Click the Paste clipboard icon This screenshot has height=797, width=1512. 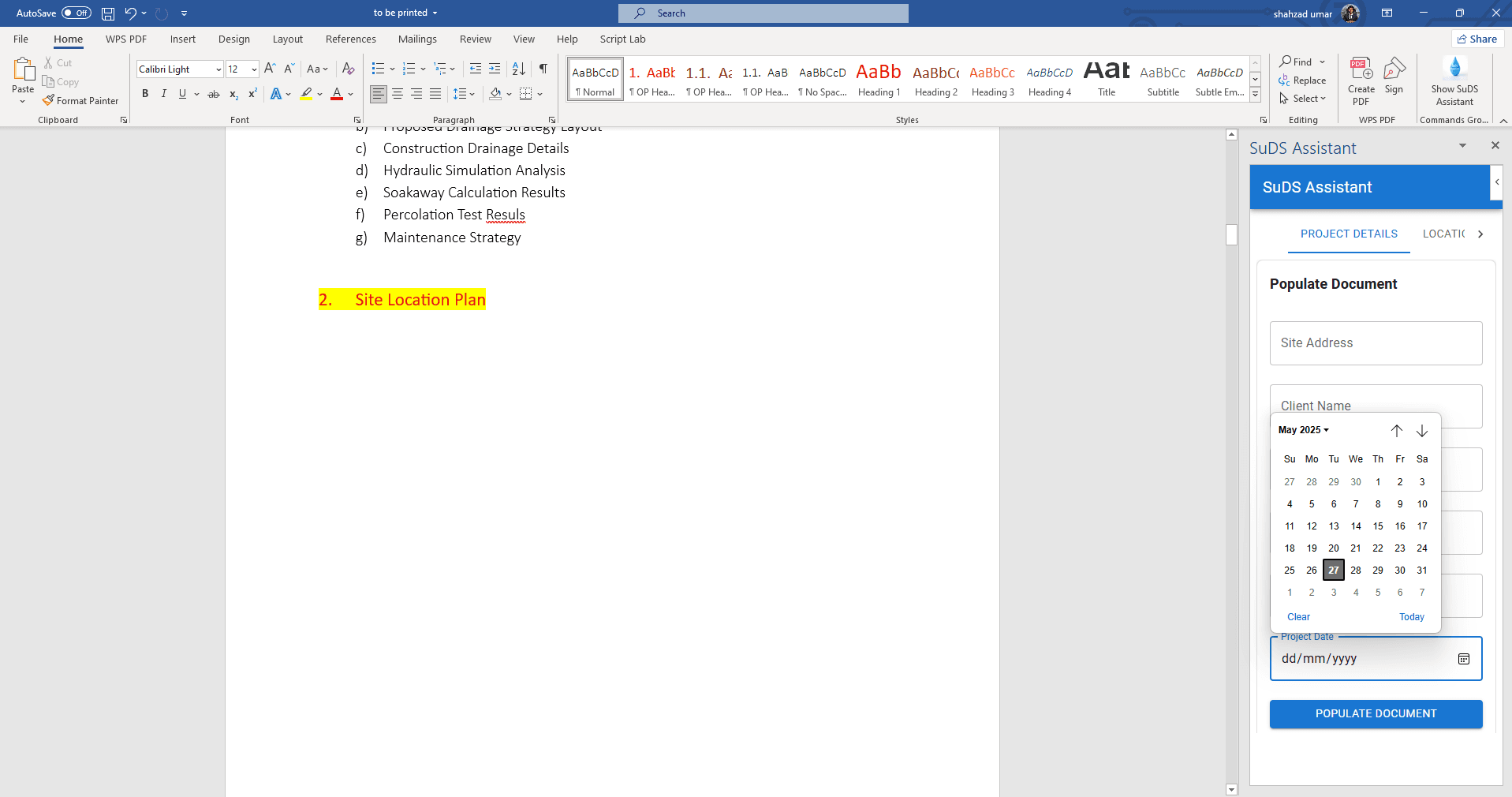(x=23, y=71)
